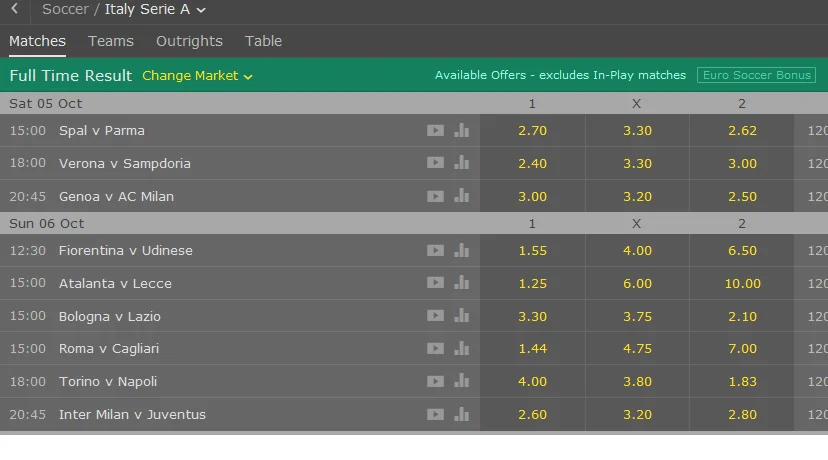This screenshot has height=460, width=828.
Task: Click video icon for Atalanta v Lecce
Action: point(435,283)
